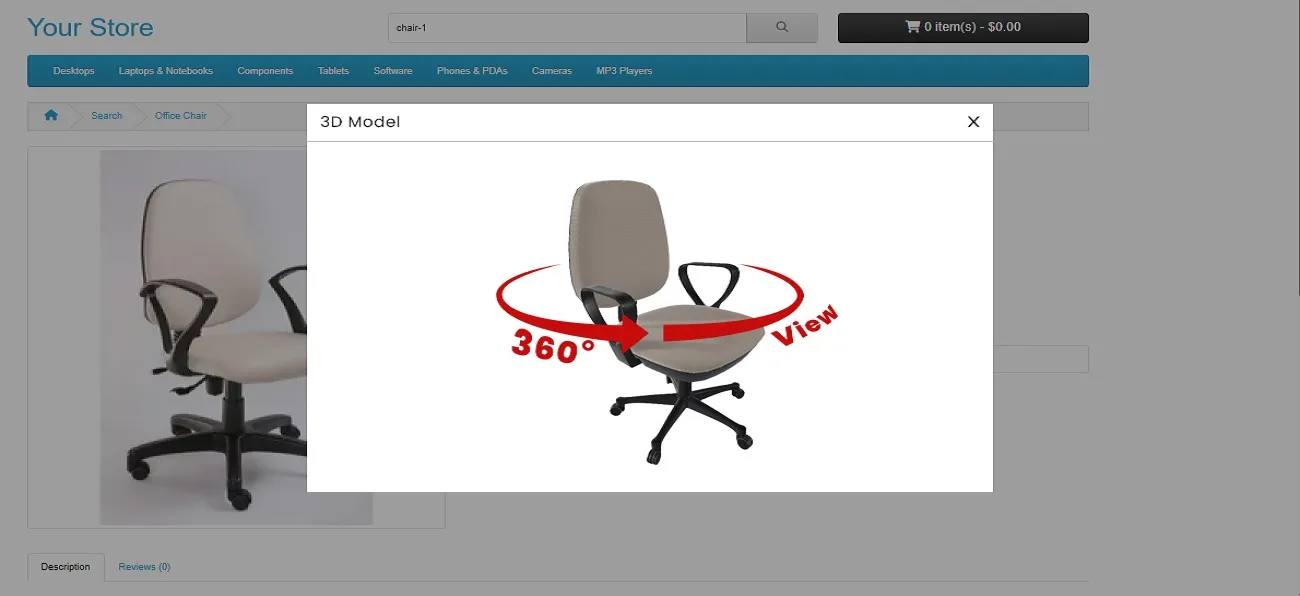Select the Tablets menu item
The image size is (1300, 596).
333,71
